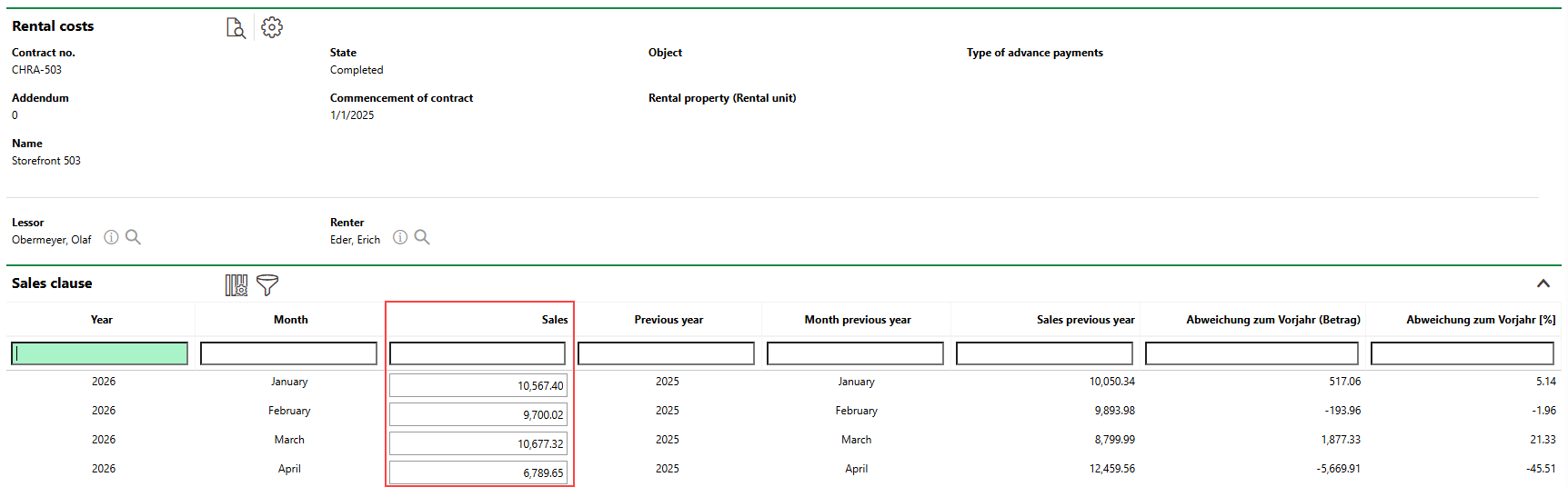This screenshot has width=1568, height=487.
Task: Show info for renter Eder, Erich
Action: [x=400, y=237]
